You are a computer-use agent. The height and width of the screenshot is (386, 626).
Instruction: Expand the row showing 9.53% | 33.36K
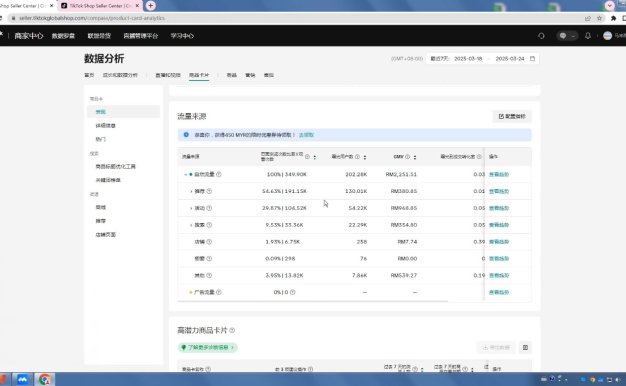coord(191,225)
